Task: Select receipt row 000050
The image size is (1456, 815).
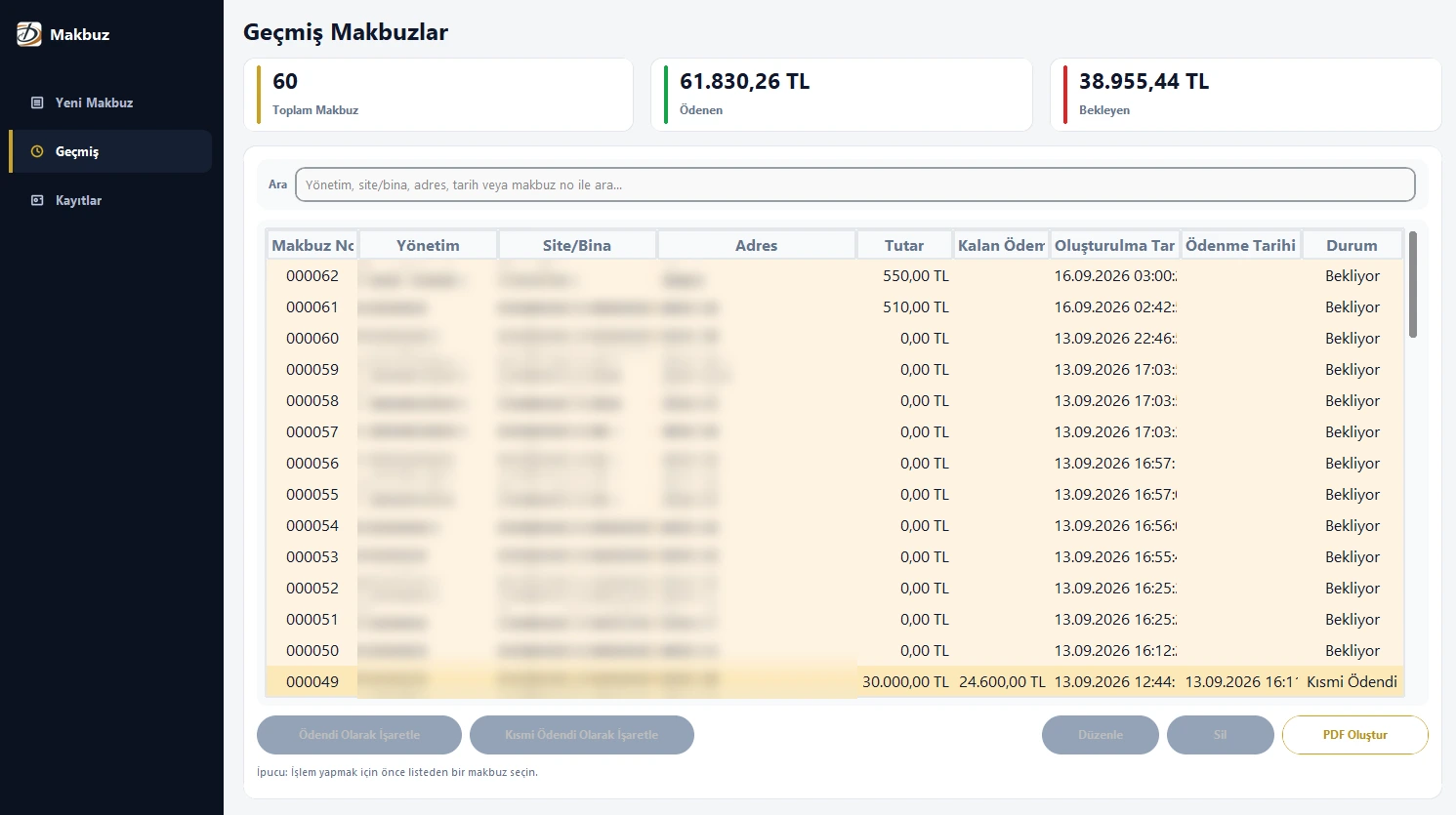Action: point(835,651)
